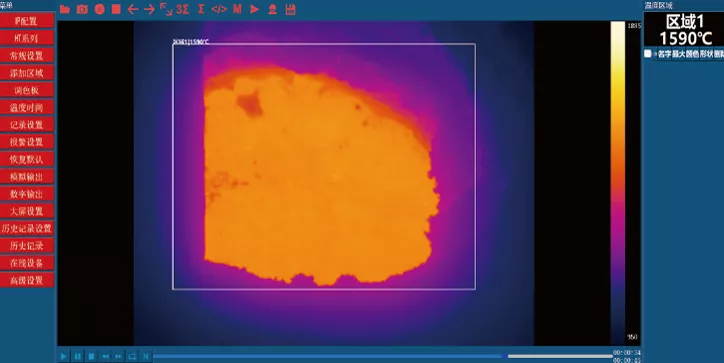Toggle the checkbox in temperature region header

[x=648, y=54]
